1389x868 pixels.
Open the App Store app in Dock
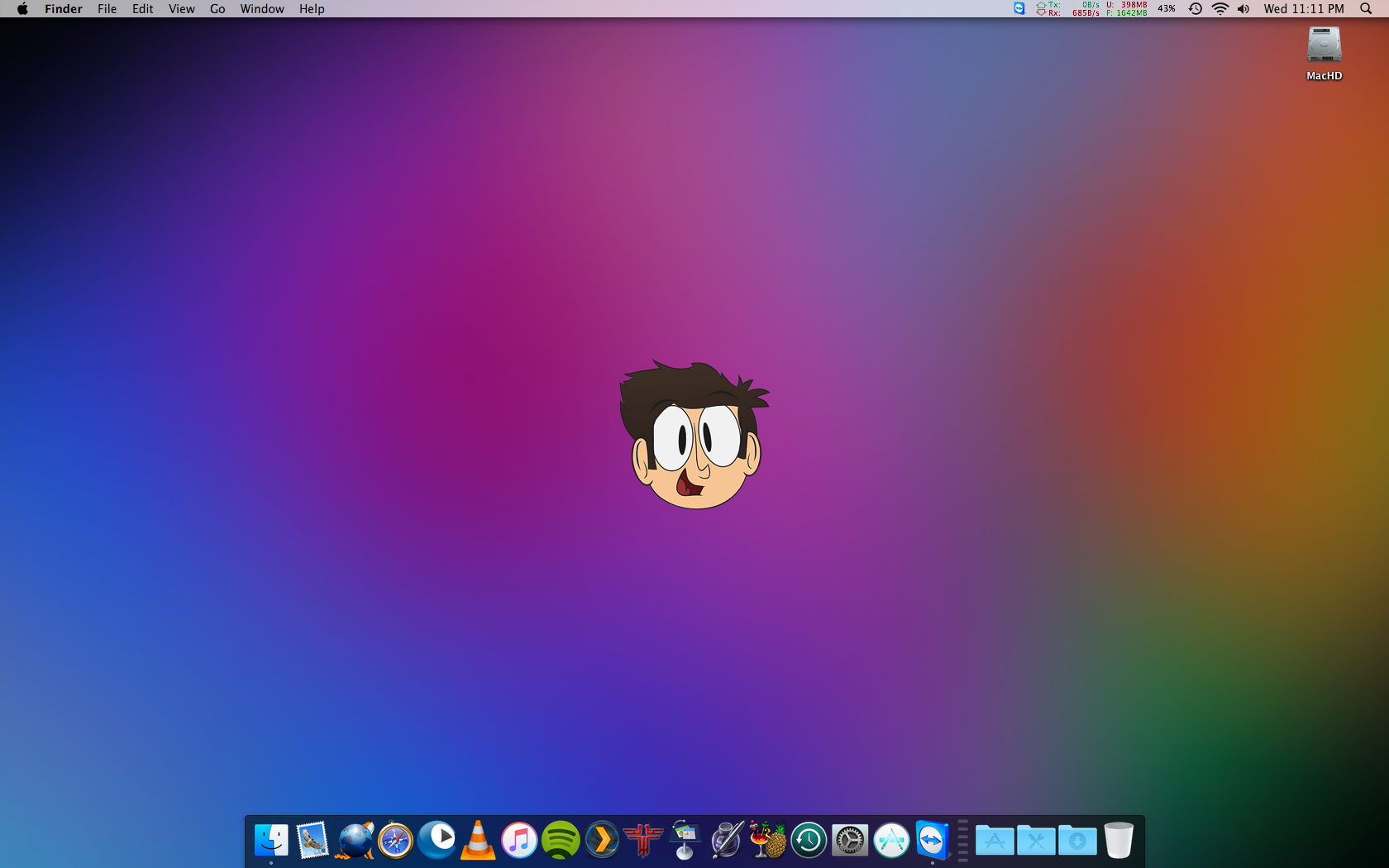[x=891, y=841]
